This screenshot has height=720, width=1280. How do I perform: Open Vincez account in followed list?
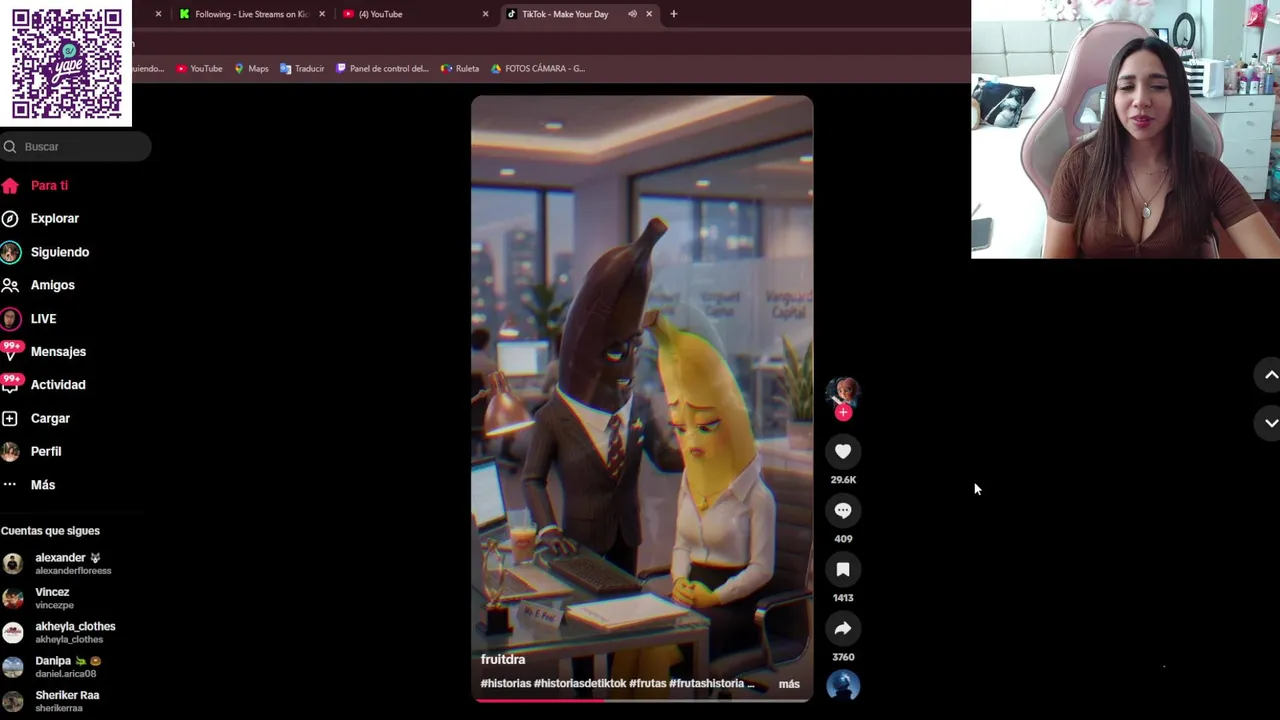(54, 598)
